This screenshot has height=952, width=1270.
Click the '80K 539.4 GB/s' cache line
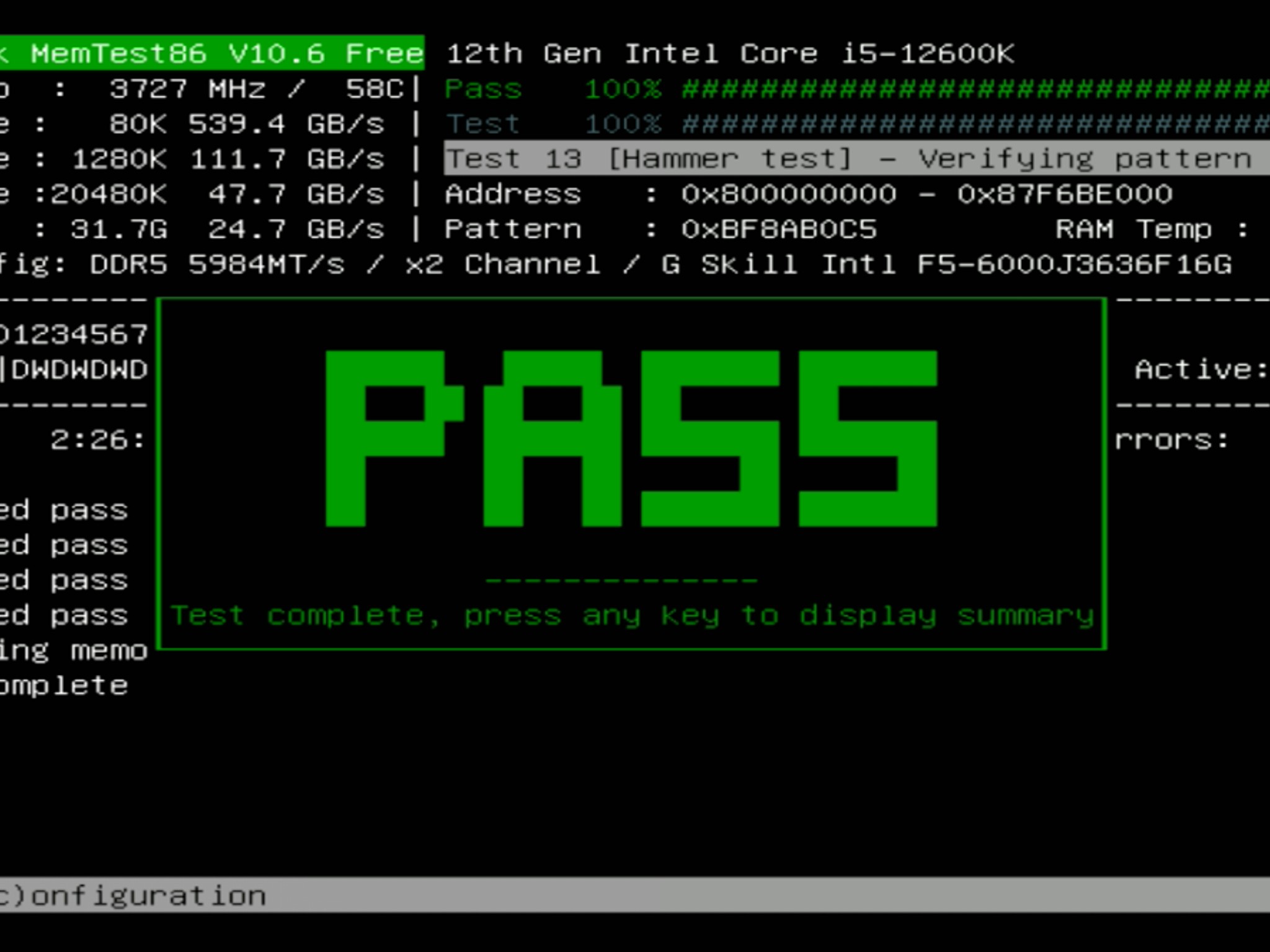tap(247, 124)
